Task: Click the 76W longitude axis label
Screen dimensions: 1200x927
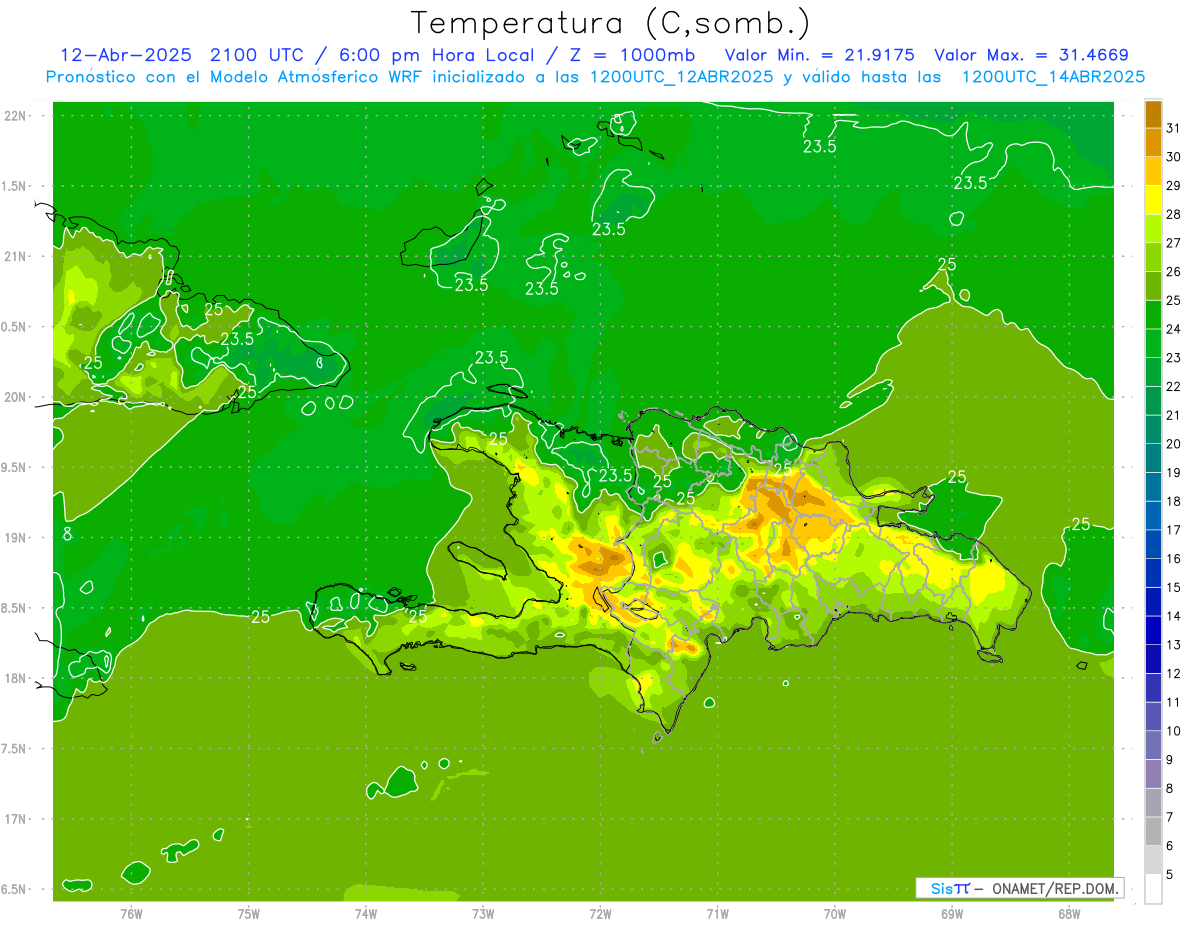Action: click(131, 914)
